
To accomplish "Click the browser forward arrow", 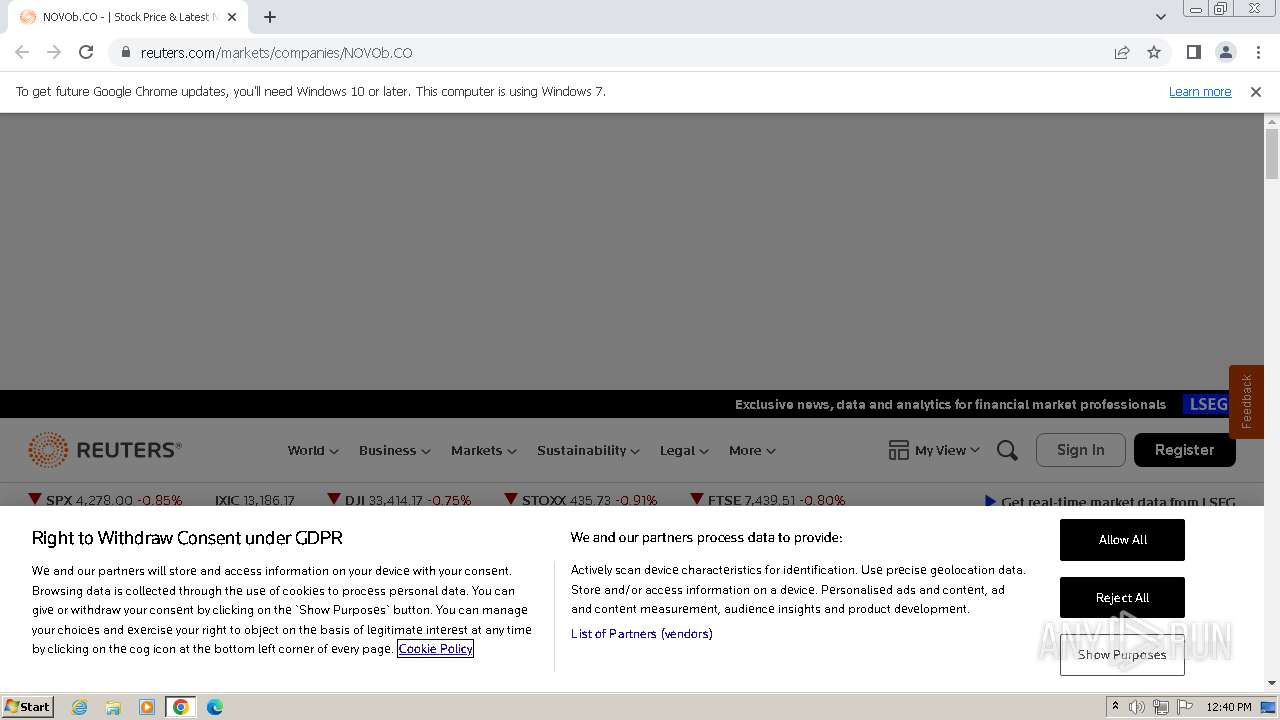I will pyautogui.click(x=54, y=52).
